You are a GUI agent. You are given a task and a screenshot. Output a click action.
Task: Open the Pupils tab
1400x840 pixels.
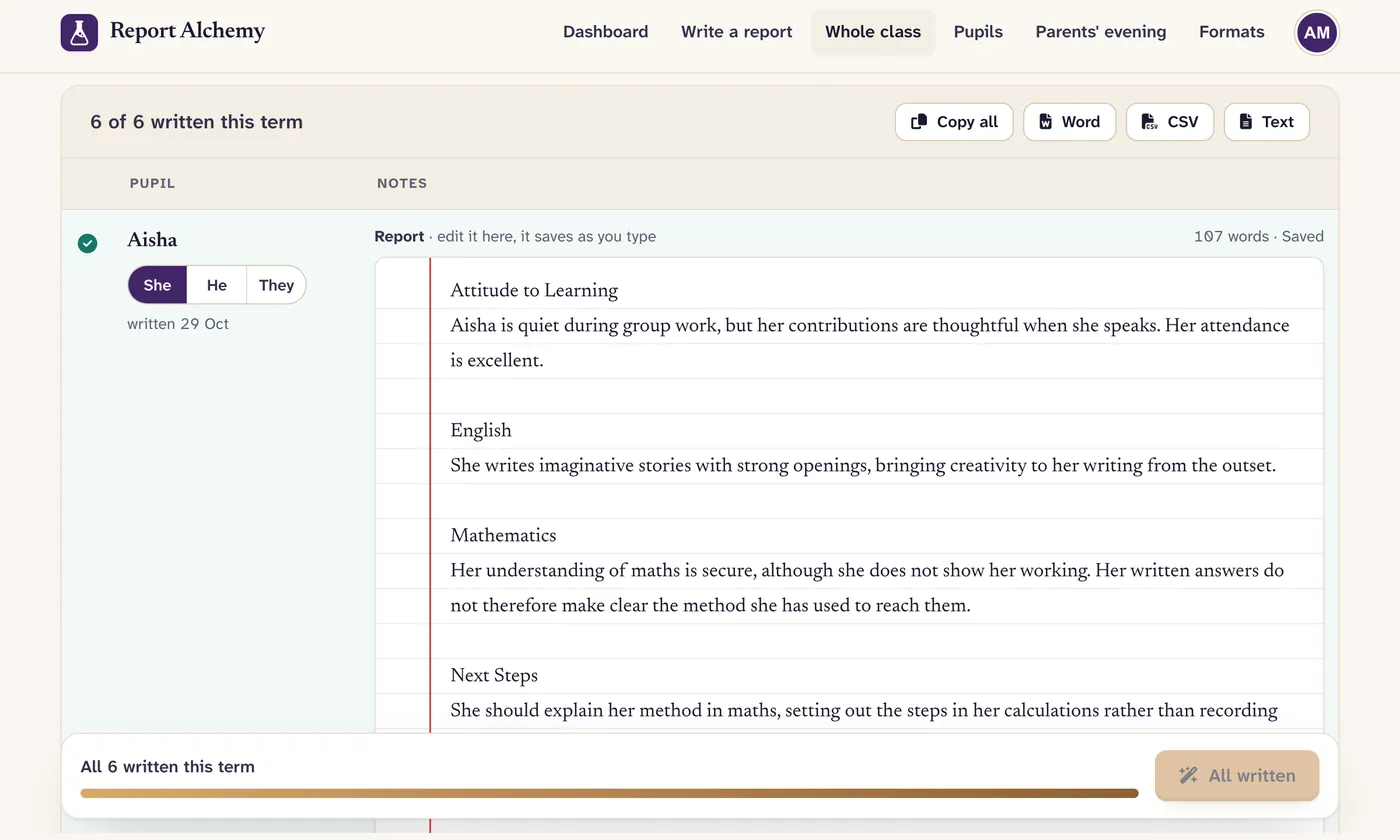coord(978,32)
